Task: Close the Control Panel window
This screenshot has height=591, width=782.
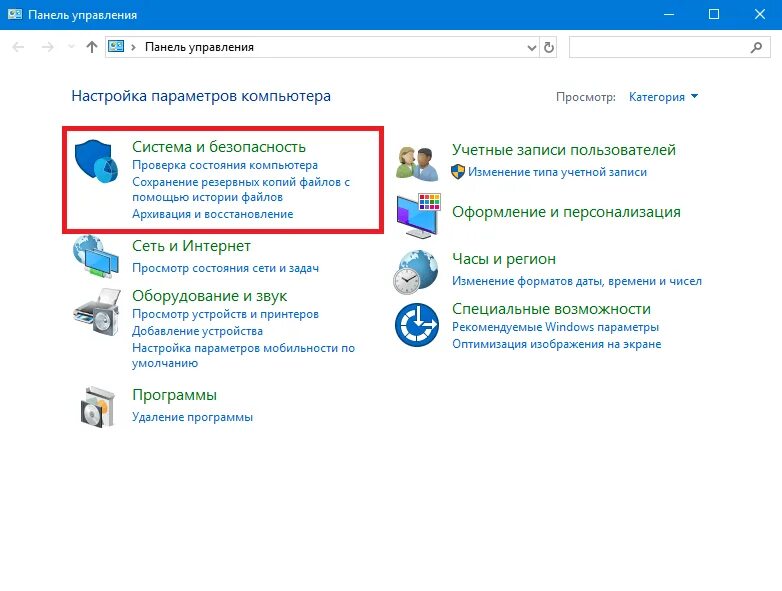Action: click(759, 14)
